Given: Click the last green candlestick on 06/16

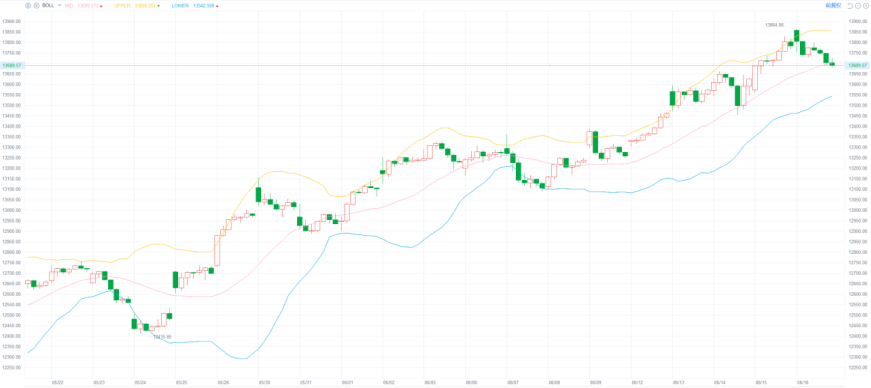Looking at the screenshot, I should click(832, 64).
